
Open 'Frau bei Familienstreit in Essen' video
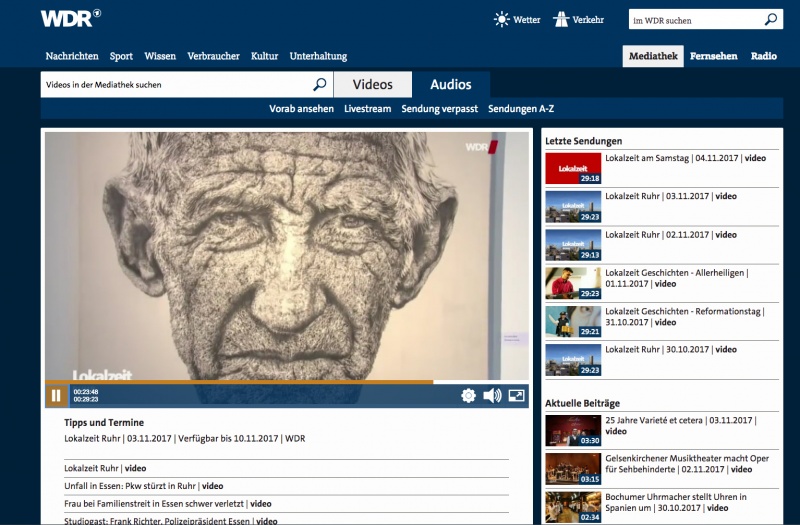pyautogui.click(x=168, y=504)
